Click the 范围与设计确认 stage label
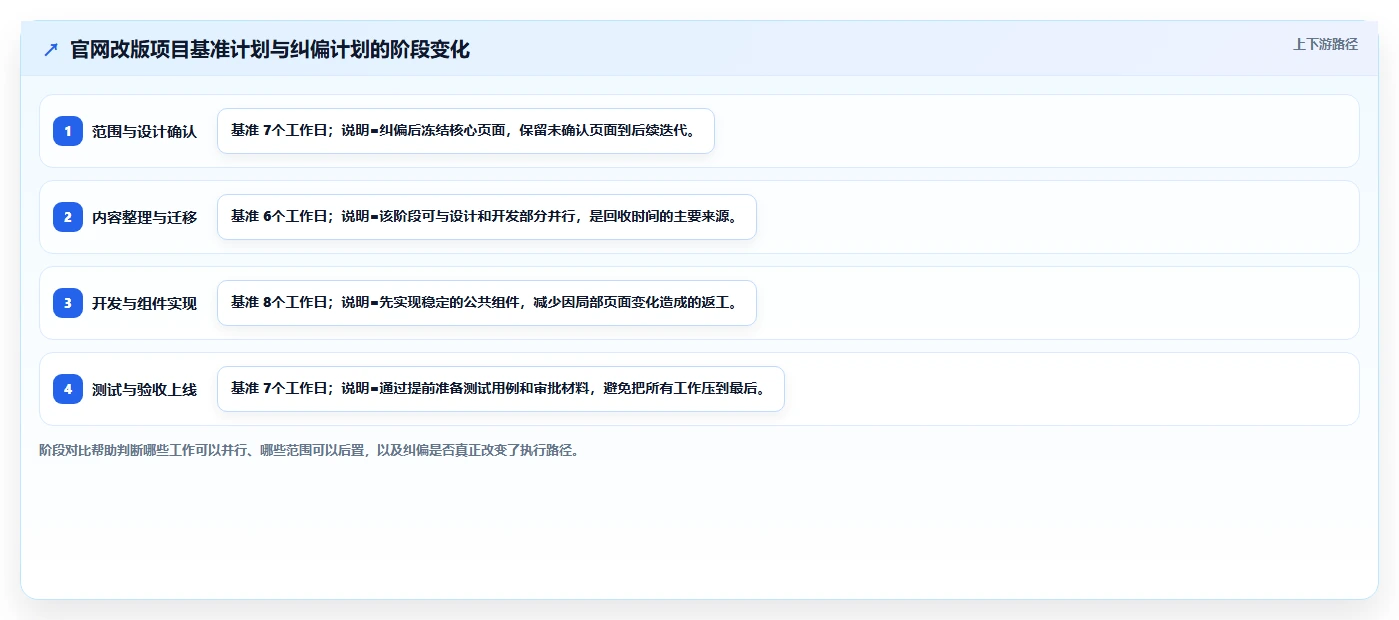Image resolution: width=1399 pixels, height=620 pixels. pos(144,131)
